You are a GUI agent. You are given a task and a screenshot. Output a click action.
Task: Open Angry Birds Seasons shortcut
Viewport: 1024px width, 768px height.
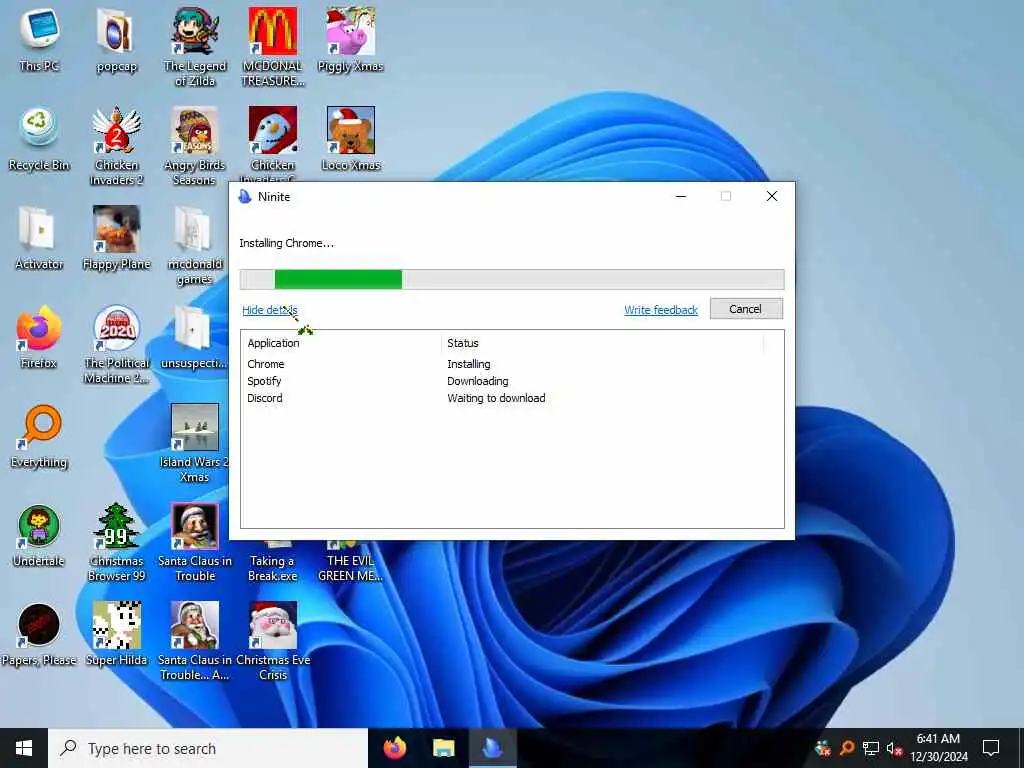[x=195, y=145]
